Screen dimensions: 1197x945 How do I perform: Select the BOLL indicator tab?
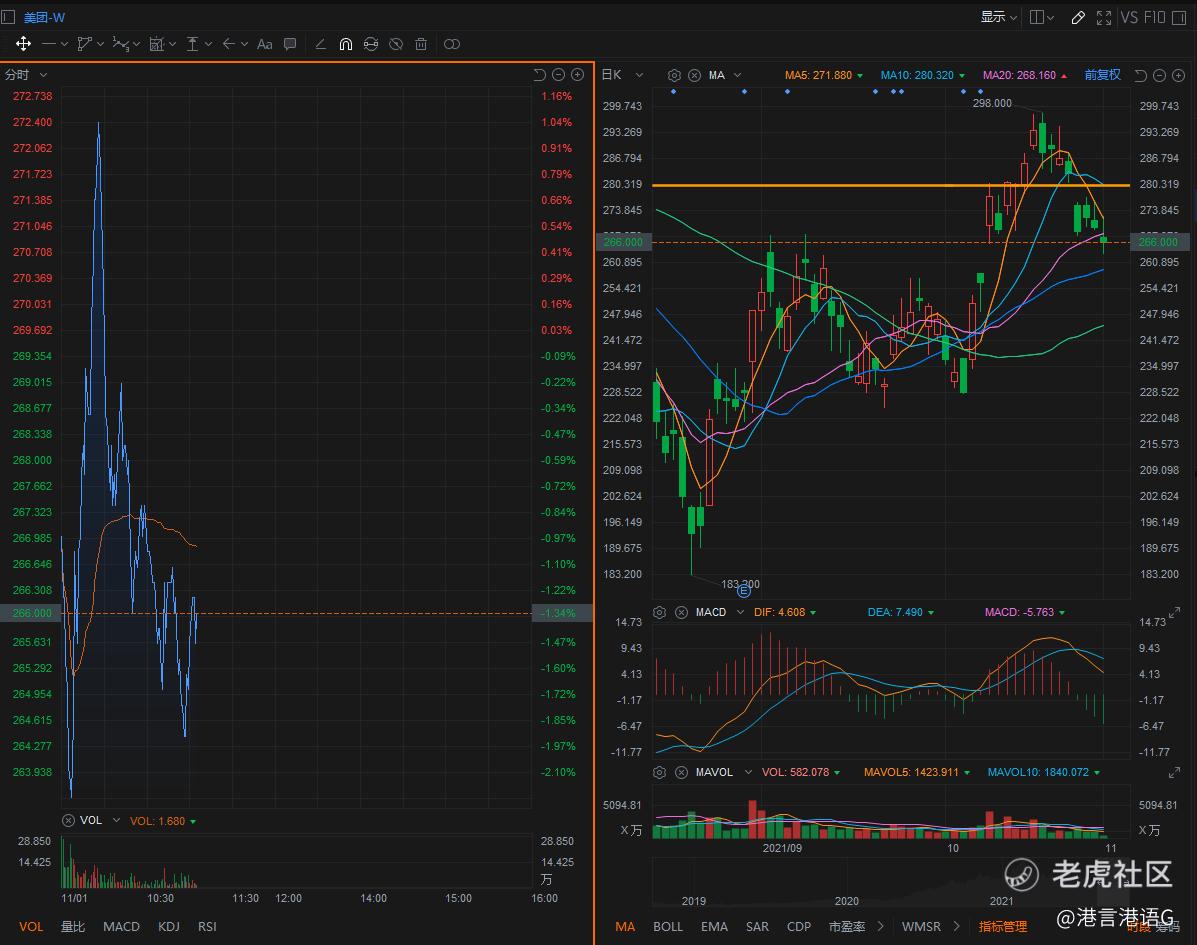click(x=668, y=926)
